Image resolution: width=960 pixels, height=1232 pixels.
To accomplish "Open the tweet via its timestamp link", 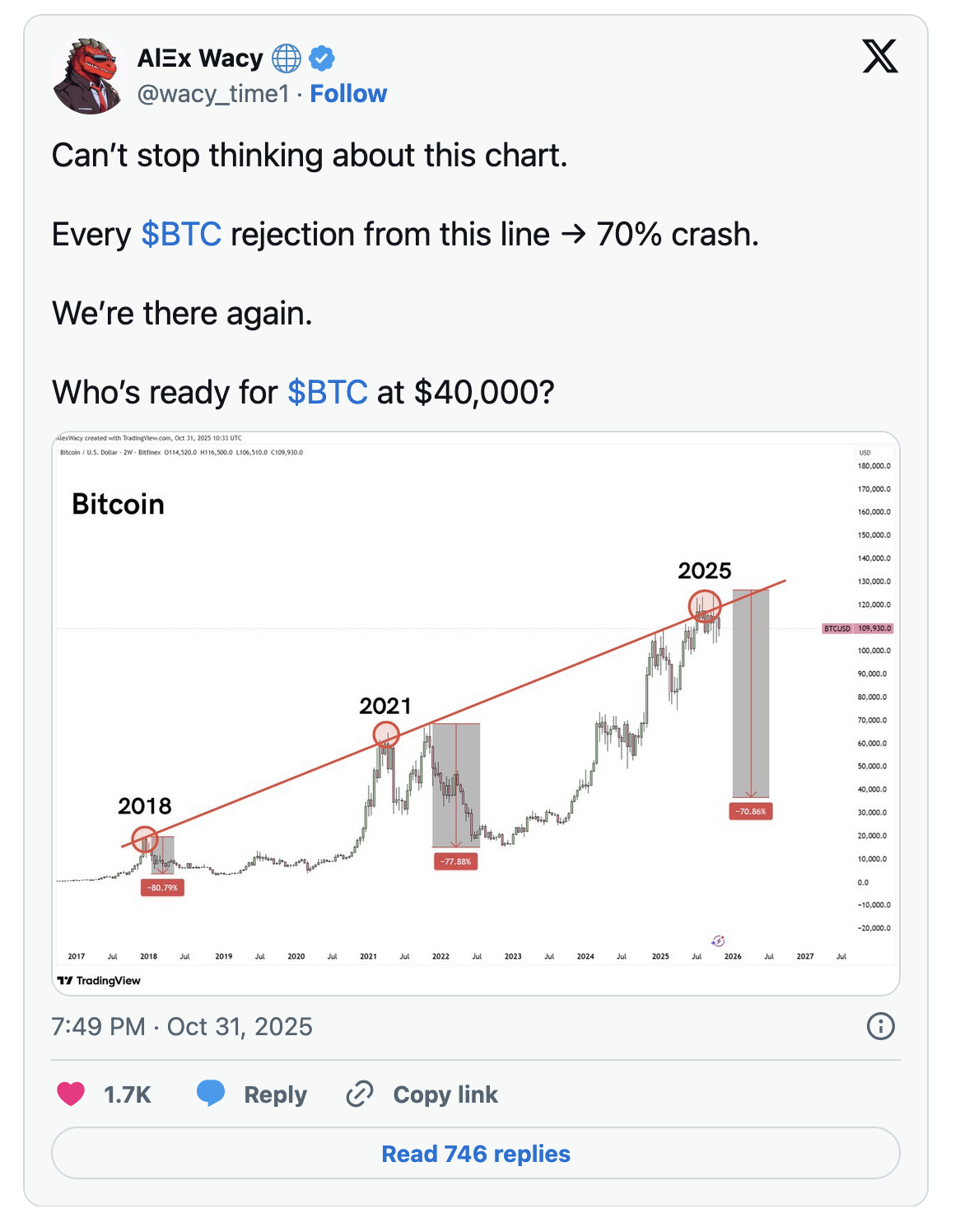I will click(x=181, y=1027).
